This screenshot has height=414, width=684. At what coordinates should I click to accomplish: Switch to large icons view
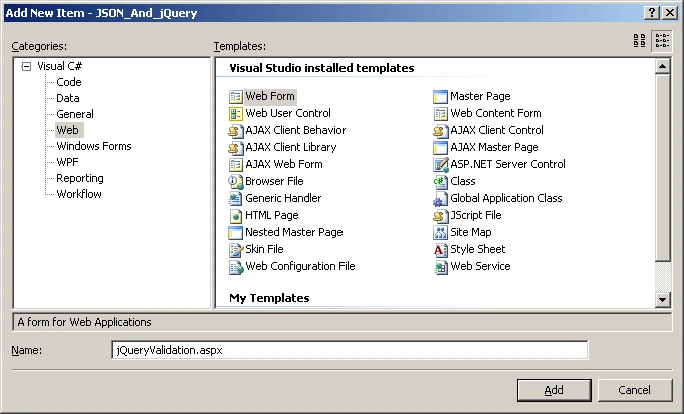(x=640, y=41)
